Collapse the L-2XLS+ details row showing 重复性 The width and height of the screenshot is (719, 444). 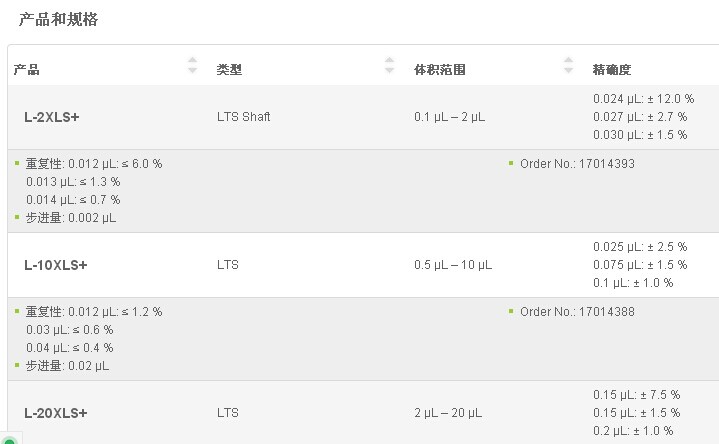tap(363, 191)
